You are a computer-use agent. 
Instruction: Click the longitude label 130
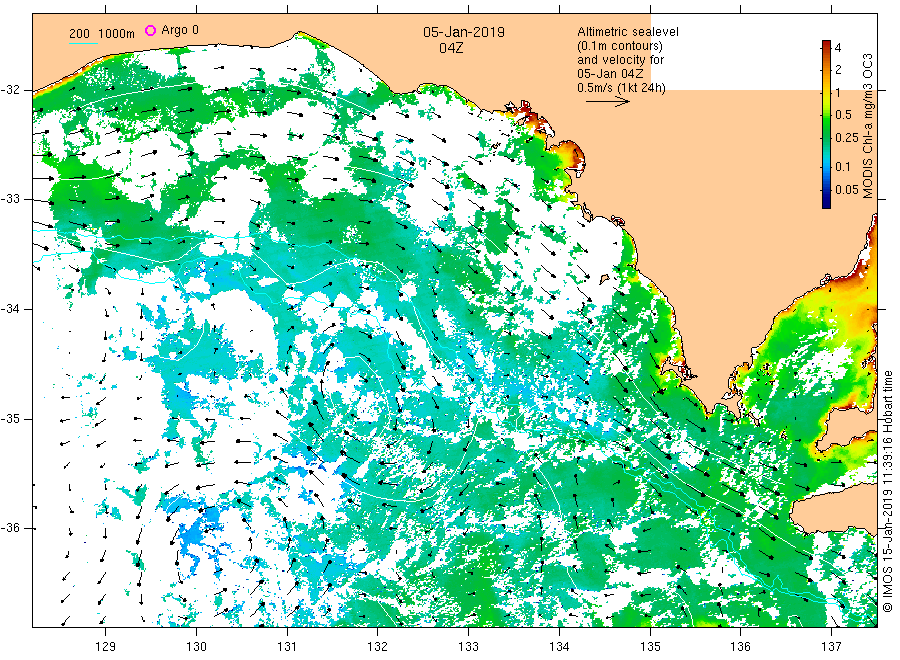click(x=196, y=647)
